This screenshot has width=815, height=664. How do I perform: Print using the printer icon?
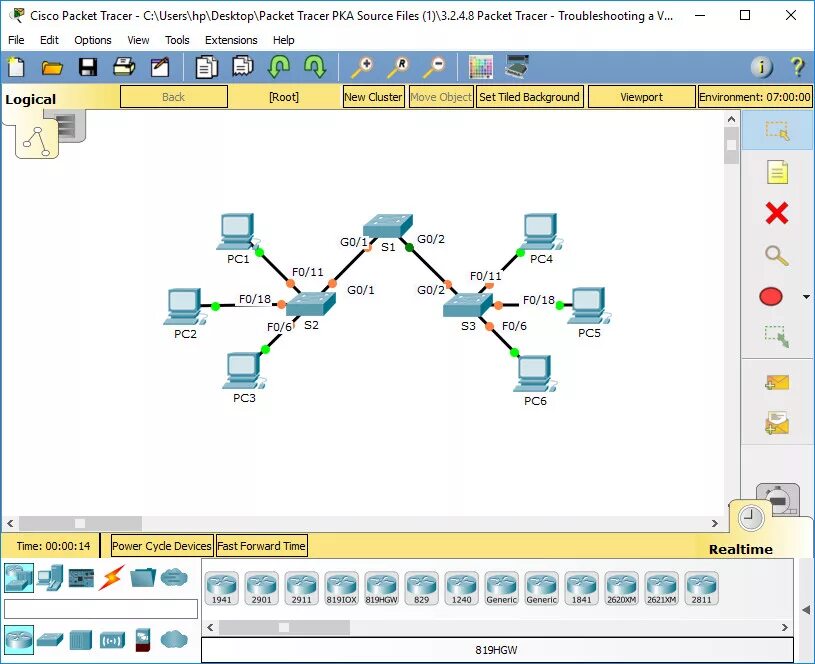pos(124,68)
